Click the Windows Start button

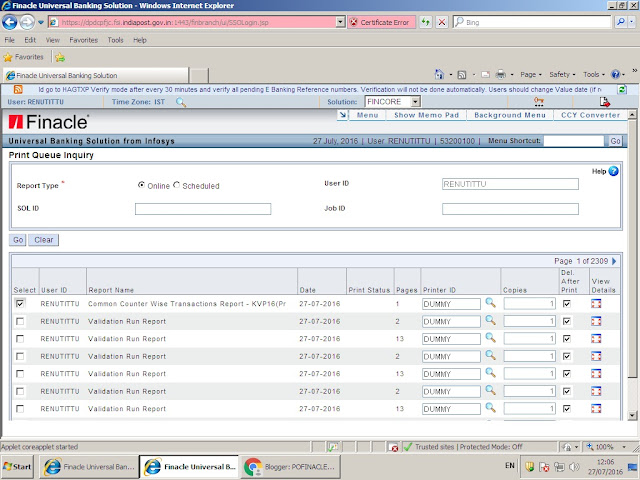tap(17, 467)
